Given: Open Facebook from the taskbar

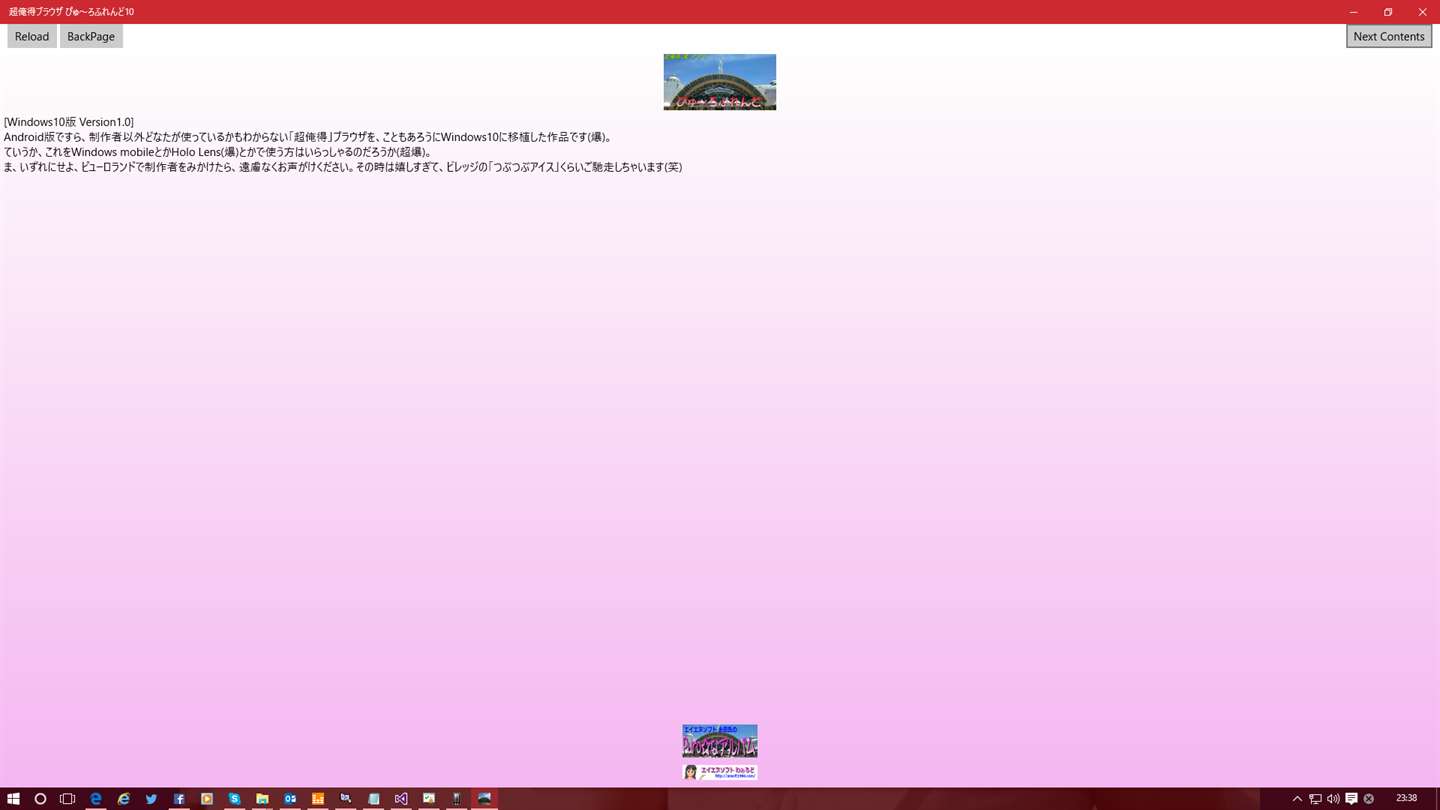Looking at the screenshot, I should pos(179,799).
